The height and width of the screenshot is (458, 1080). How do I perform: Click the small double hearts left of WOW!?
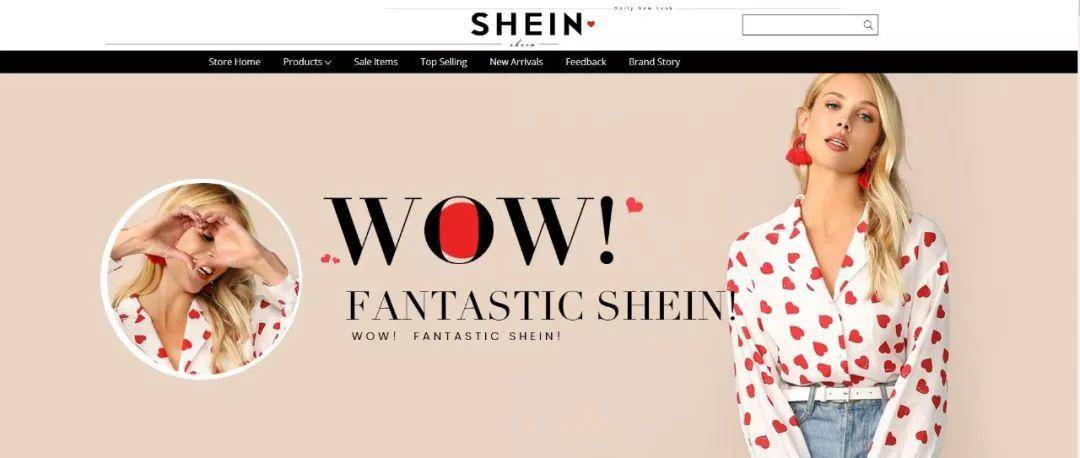click(330, 259)
